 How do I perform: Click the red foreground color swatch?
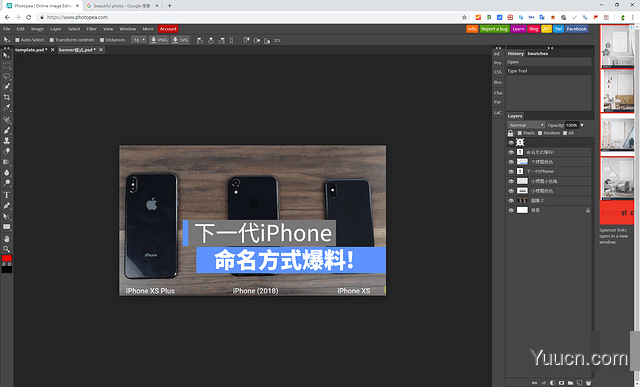7,258
